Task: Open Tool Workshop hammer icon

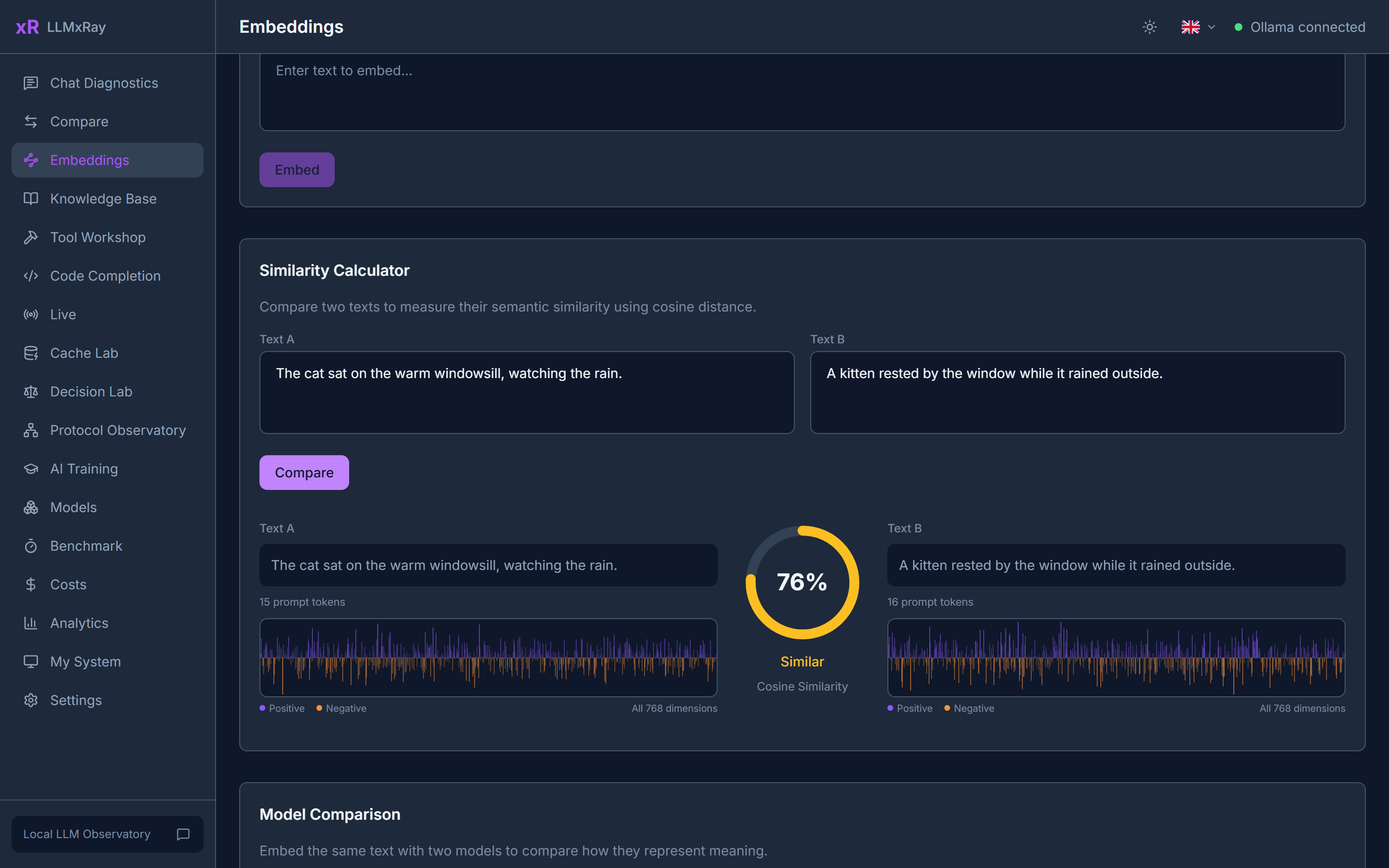Action: [x=30, y=237]
